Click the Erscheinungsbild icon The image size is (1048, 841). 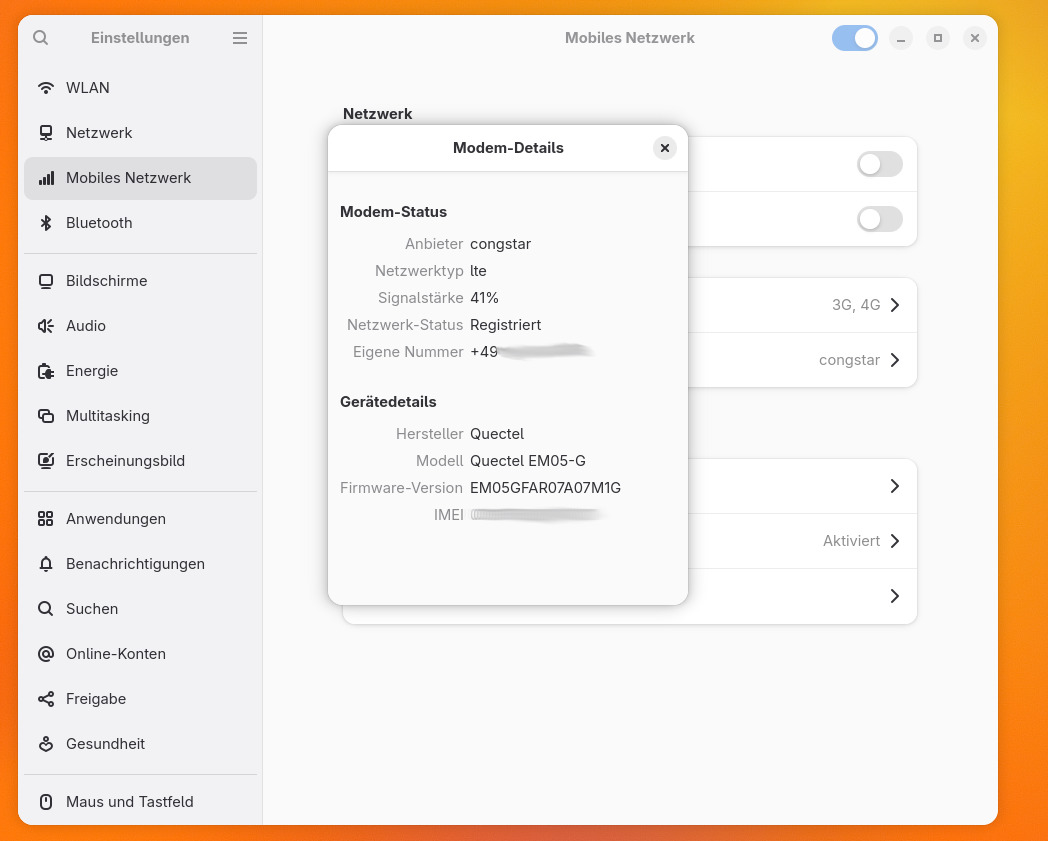pos(45,461)
